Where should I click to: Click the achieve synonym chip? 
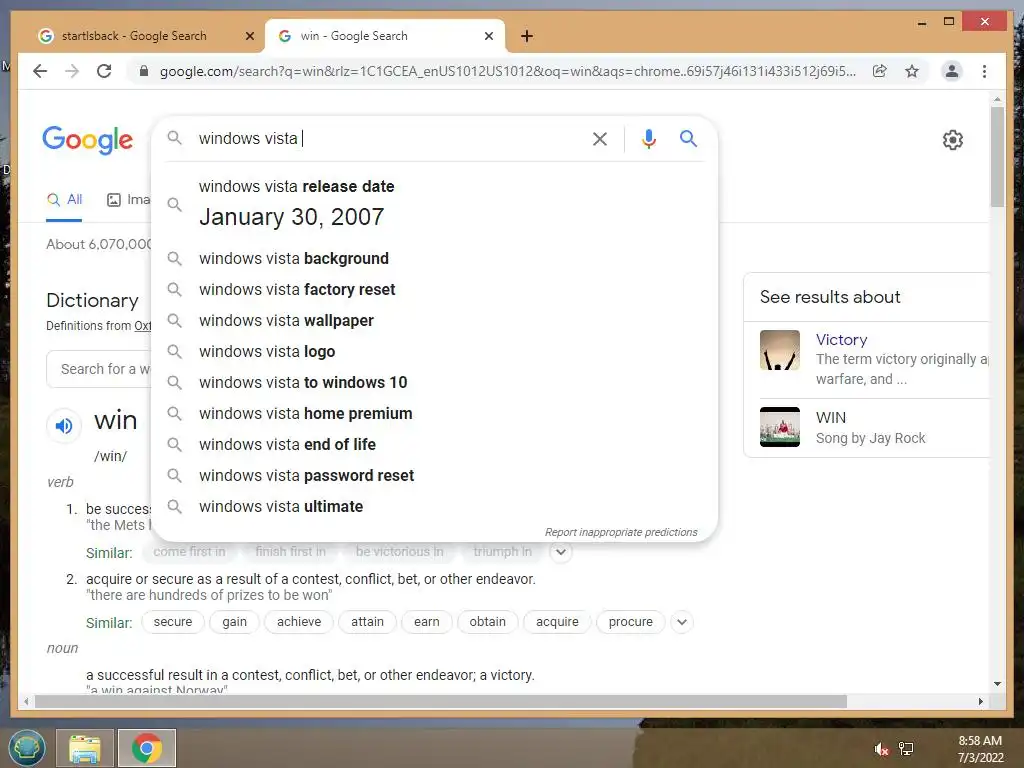(299, 622)
